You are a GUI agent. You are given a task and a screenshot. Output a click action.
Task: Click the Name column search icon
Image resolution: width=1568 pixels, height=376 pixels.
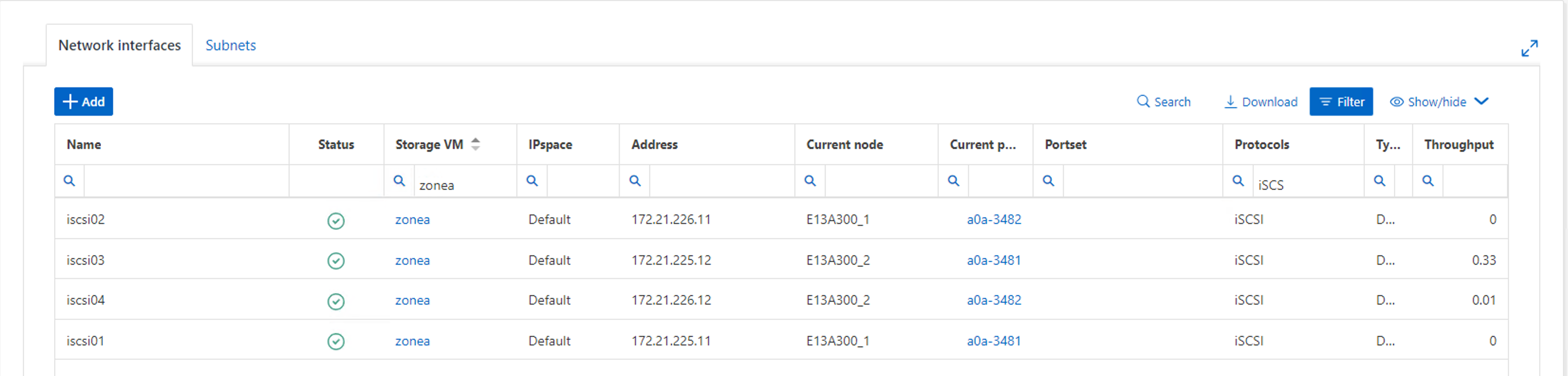[69, 181]
